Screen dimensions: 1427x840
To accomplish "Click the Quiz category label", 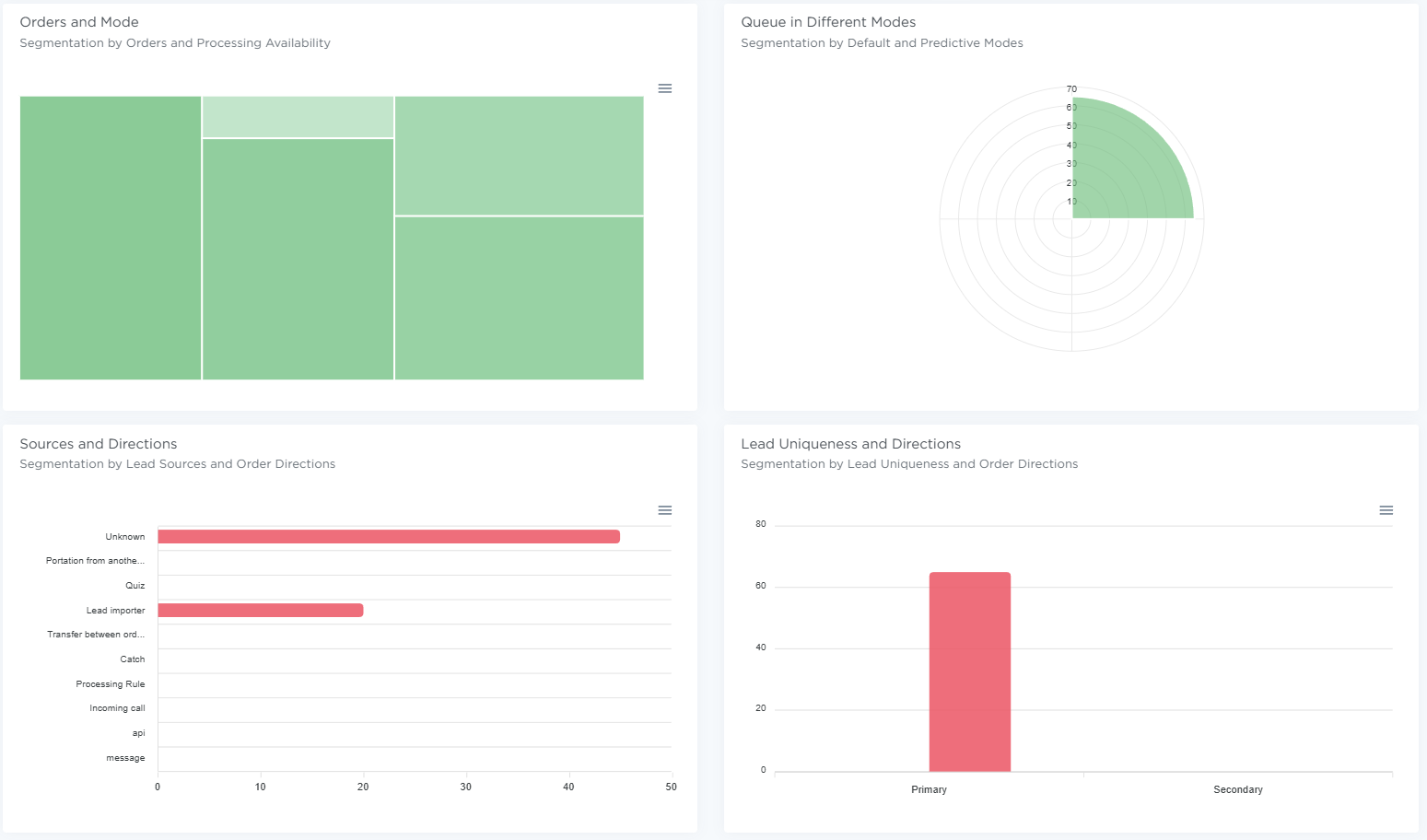I will pos(135,586).
